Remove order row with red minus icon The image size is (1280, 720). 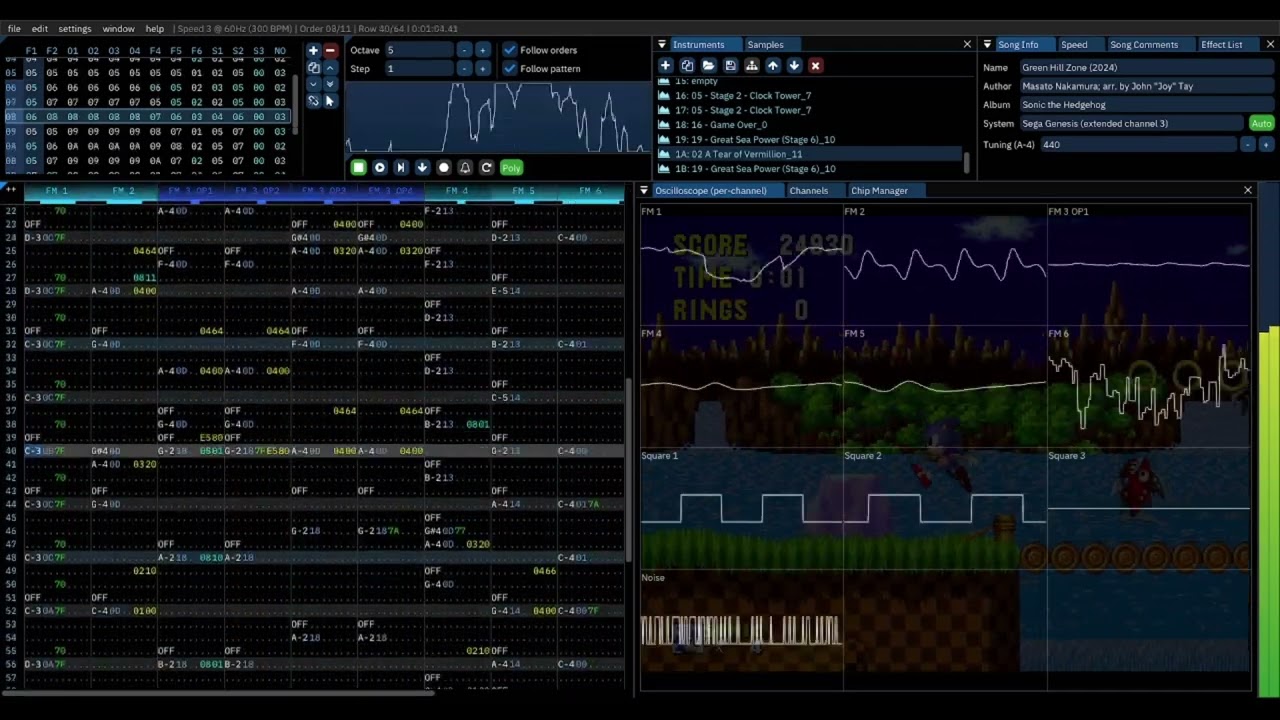pos(330,50)
